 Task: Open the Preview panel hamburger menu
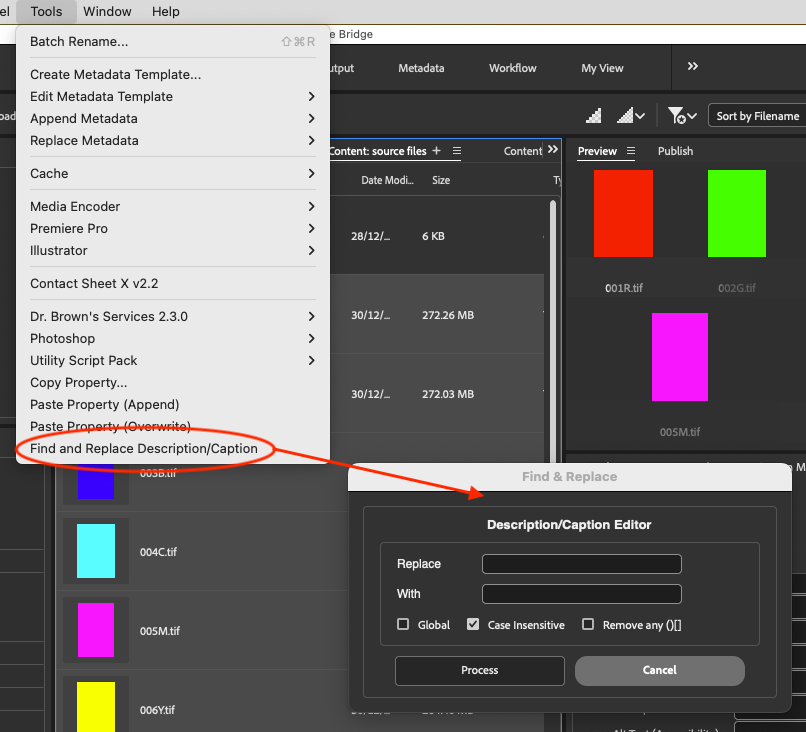(631, 151)
